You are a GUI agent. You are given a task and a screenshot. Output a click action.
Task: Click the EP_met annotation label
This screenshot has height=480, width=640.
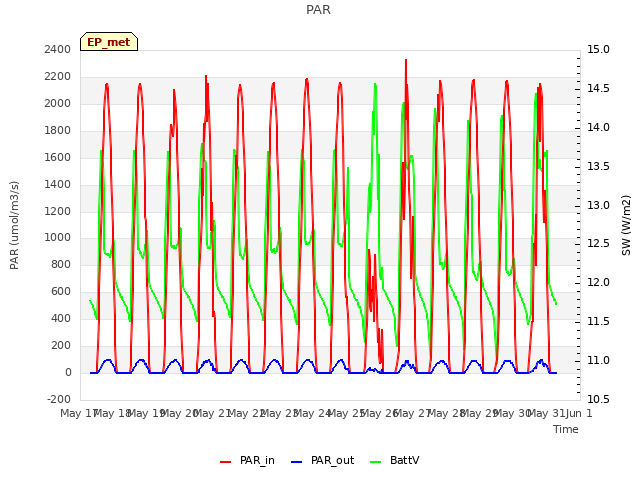[109, 42]
